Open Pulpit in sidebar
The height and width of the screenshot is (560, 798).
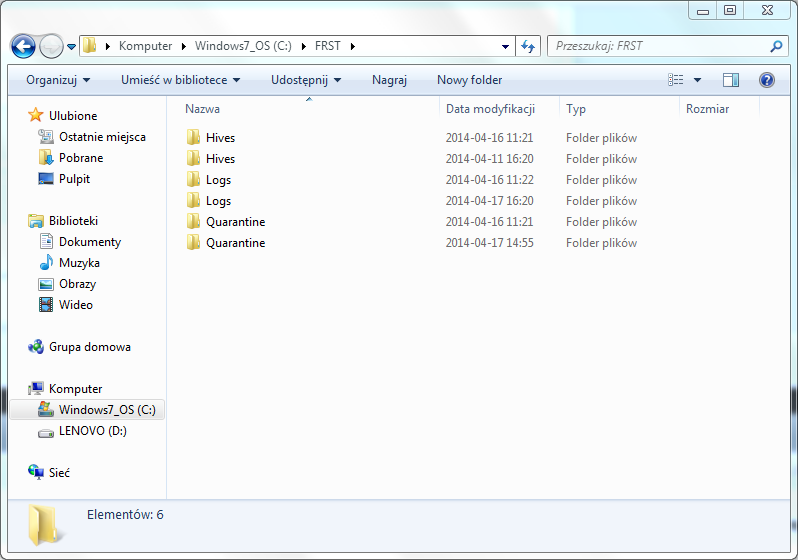coord(74,179)
